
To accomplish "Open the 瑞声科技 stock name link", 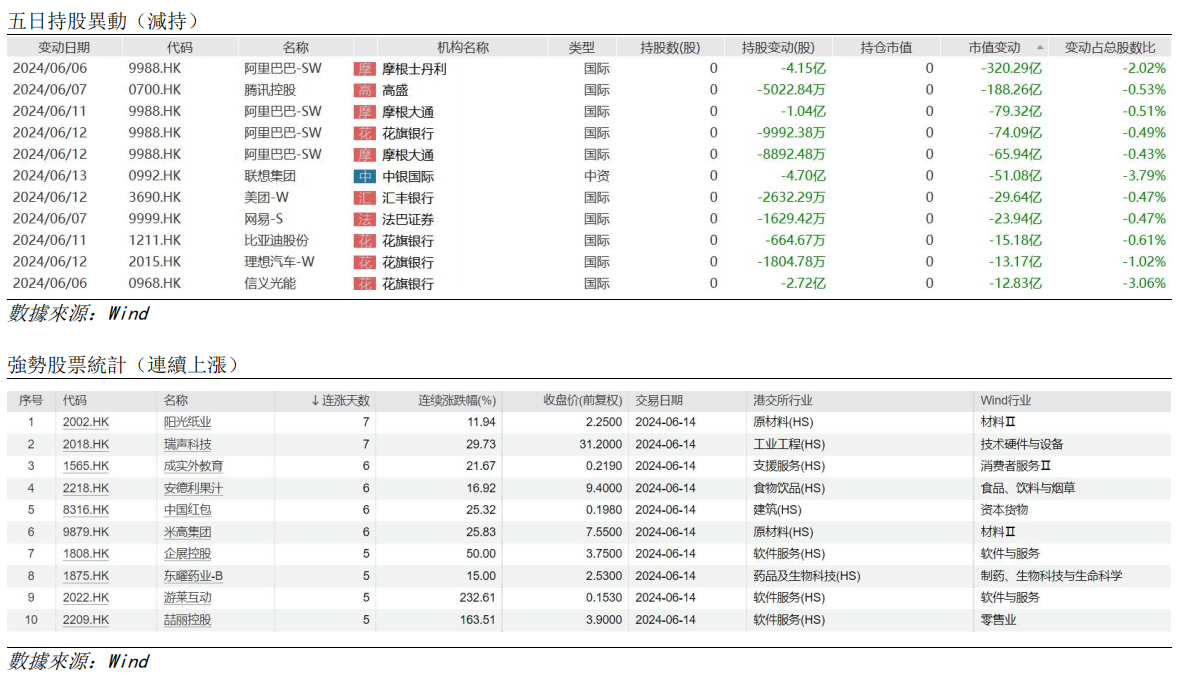I will 188,444.
